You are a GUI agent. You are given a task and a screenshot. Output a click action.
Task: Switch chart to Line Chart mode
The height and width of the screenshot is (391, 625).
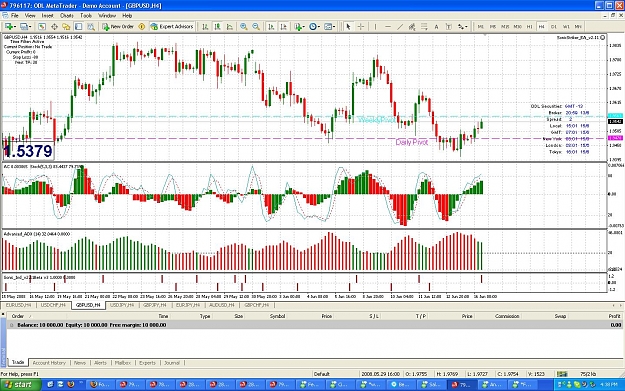pos(230,26)
